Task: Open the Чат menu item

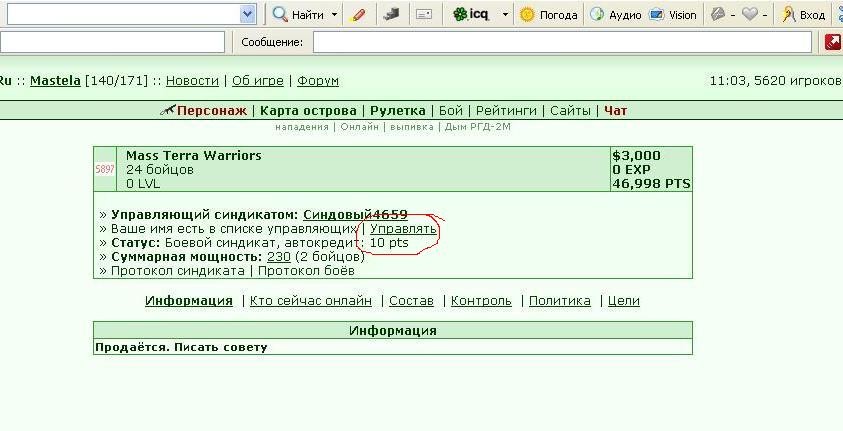Action: [x=615, y=111]
